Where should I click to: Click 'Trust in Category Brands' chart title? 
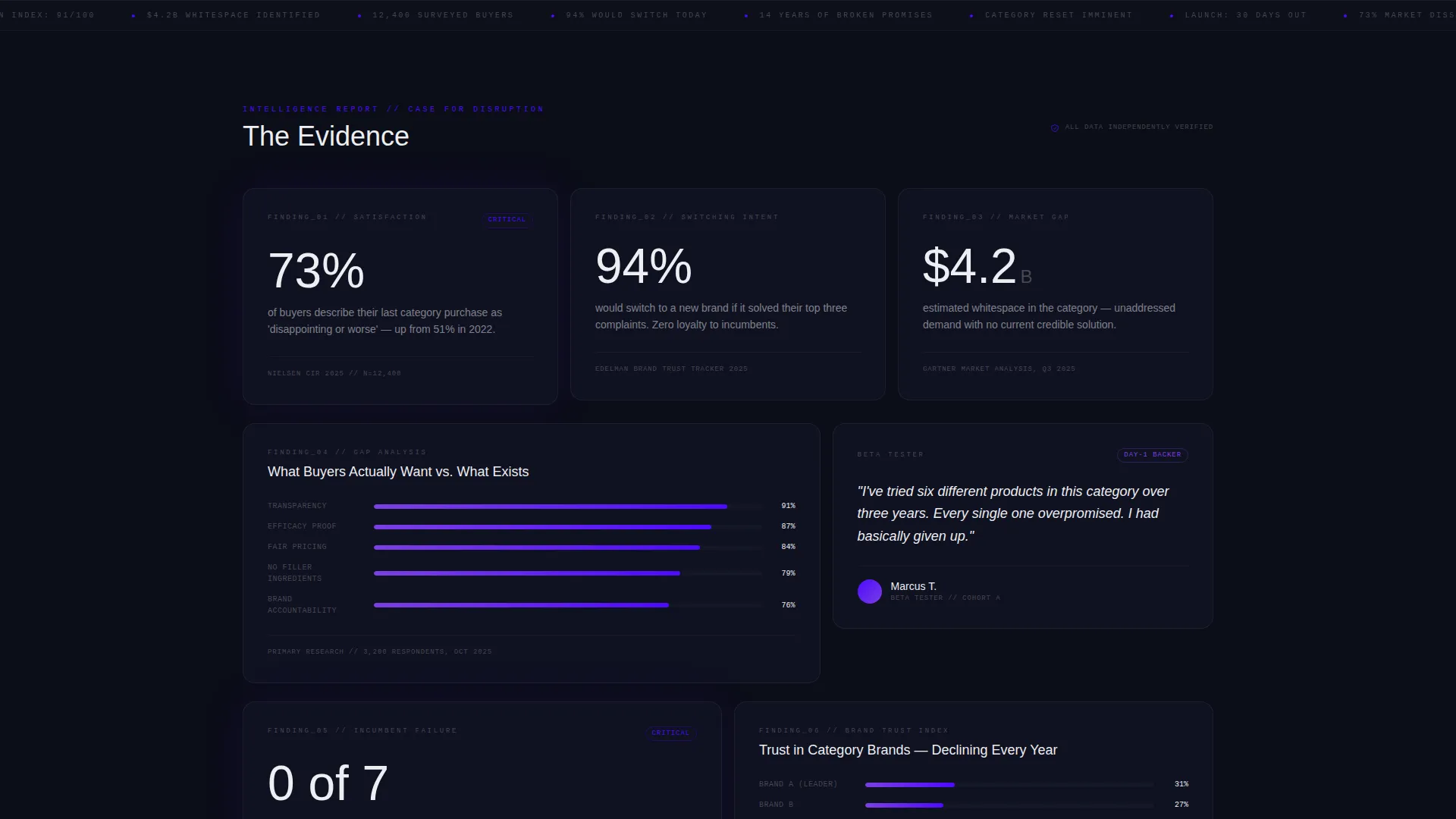908,750
